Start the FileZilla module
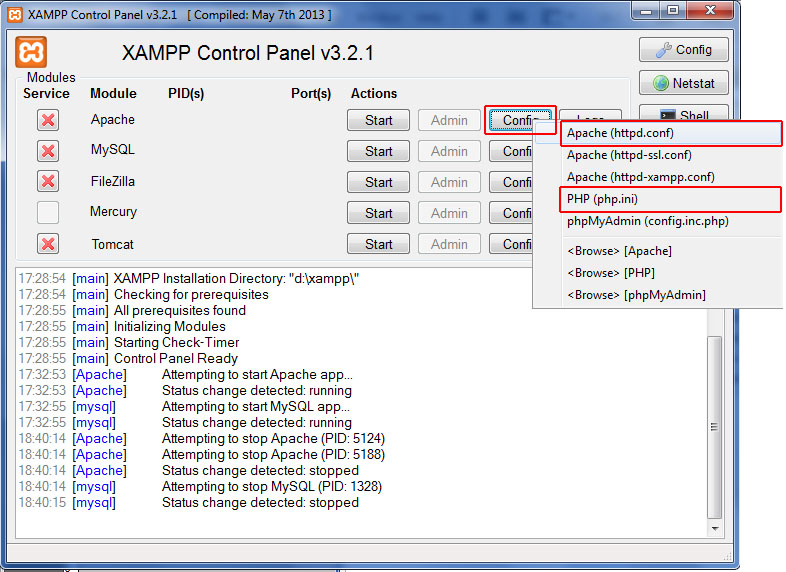Image resolution: width=786 pixels, height=572 pixels. pyautogui.click(x=378, y=182)
